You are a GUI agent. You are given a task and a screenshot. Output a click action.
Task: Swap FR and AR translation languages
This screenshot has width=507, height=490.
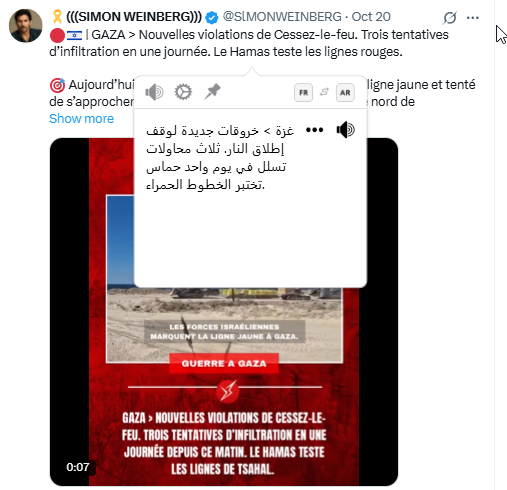[324, 92]
